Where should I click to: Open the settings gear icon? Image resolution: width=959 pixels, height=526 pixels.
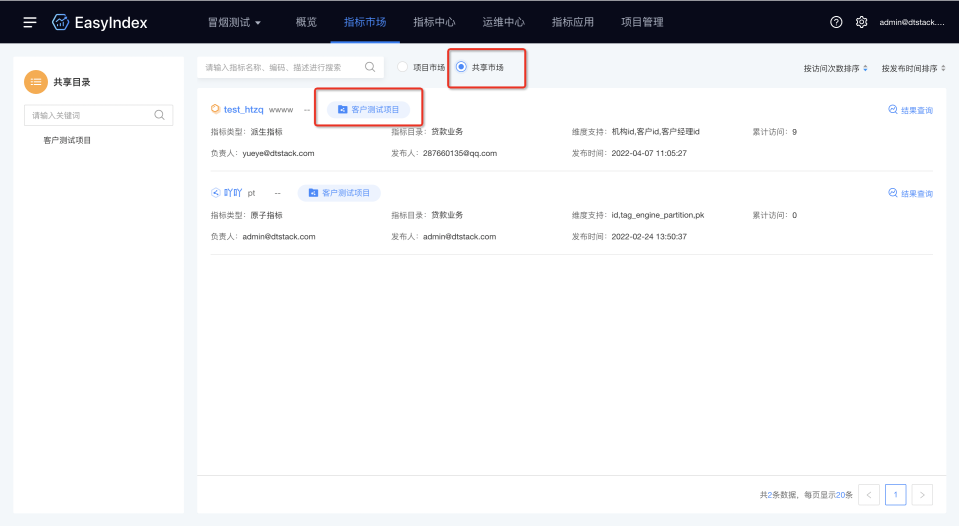tap(861, 22)
